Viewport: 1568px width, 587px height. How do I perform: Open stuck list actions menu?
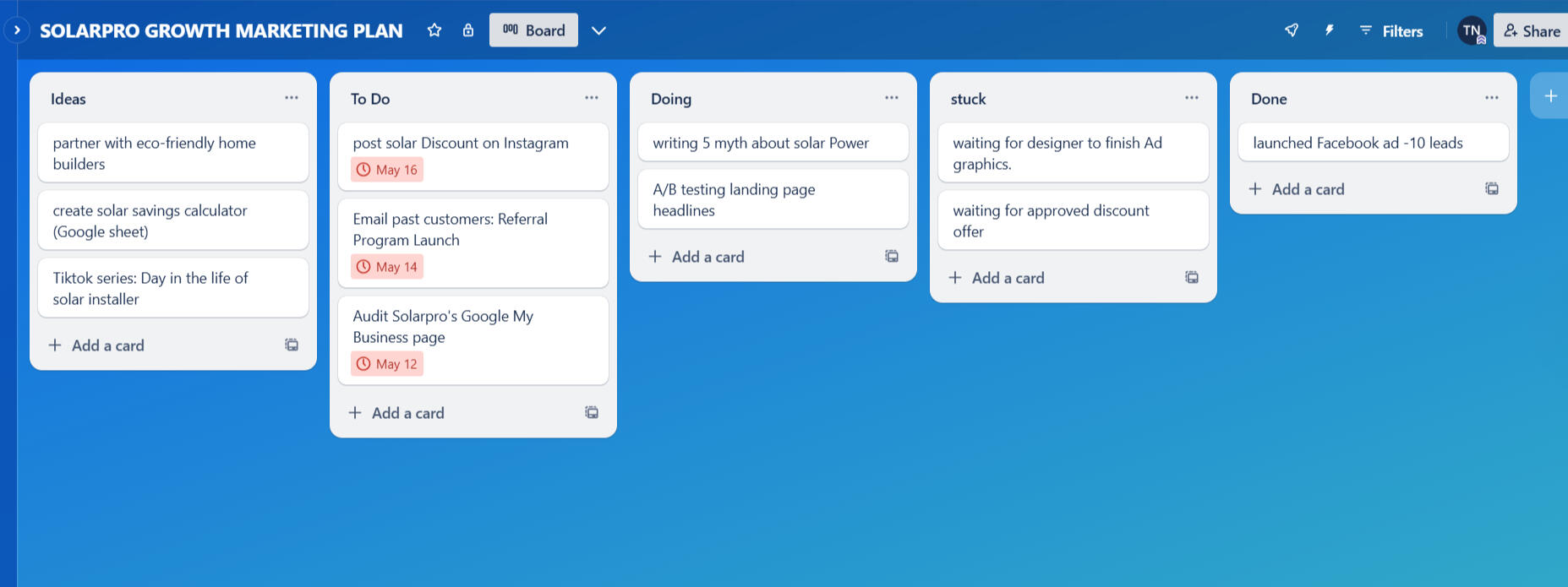[1192, 98]
